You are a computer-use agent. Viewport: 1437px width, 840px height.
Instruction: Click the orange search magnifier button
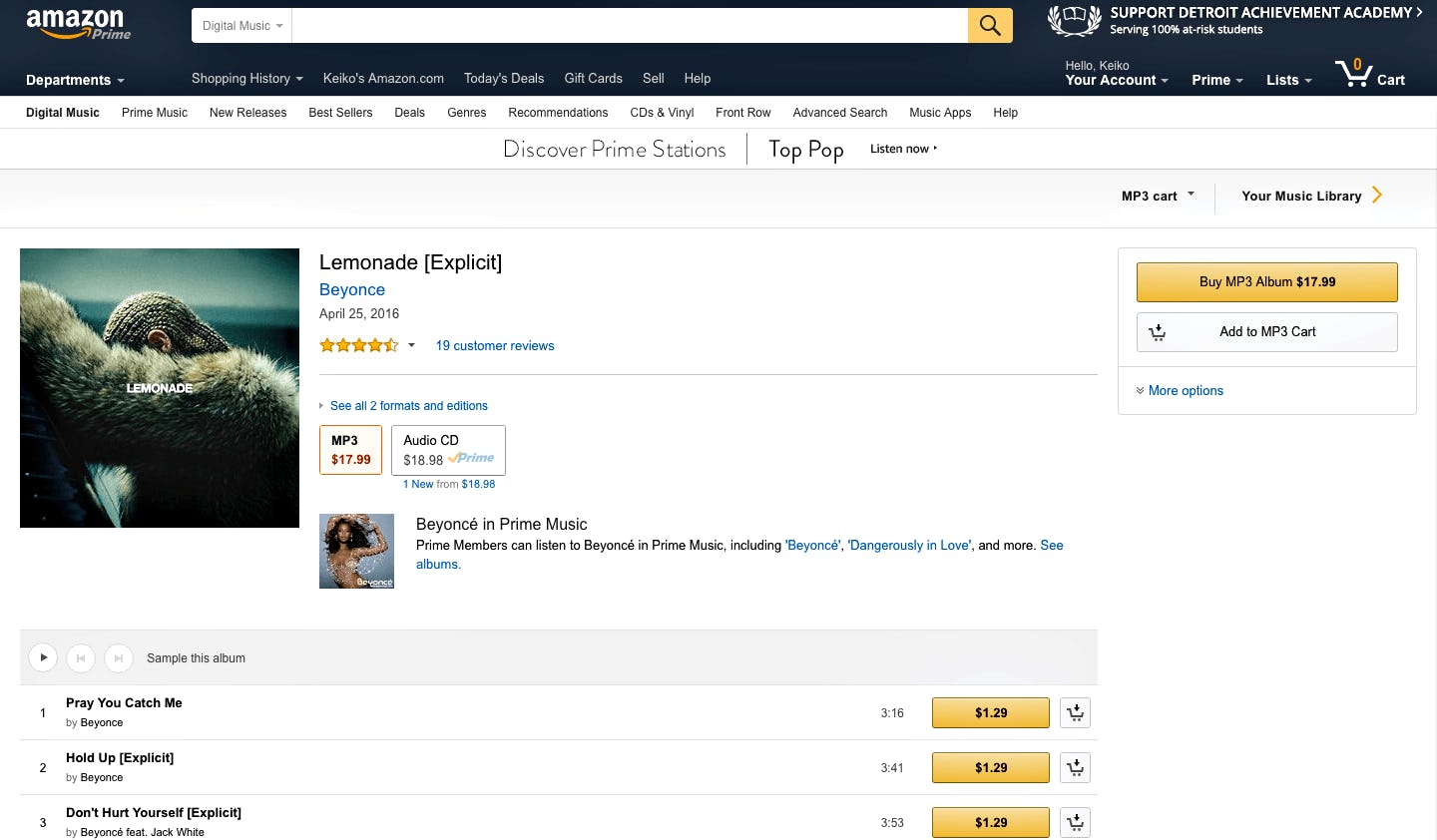pyautogui.click(x=990, y=26)
